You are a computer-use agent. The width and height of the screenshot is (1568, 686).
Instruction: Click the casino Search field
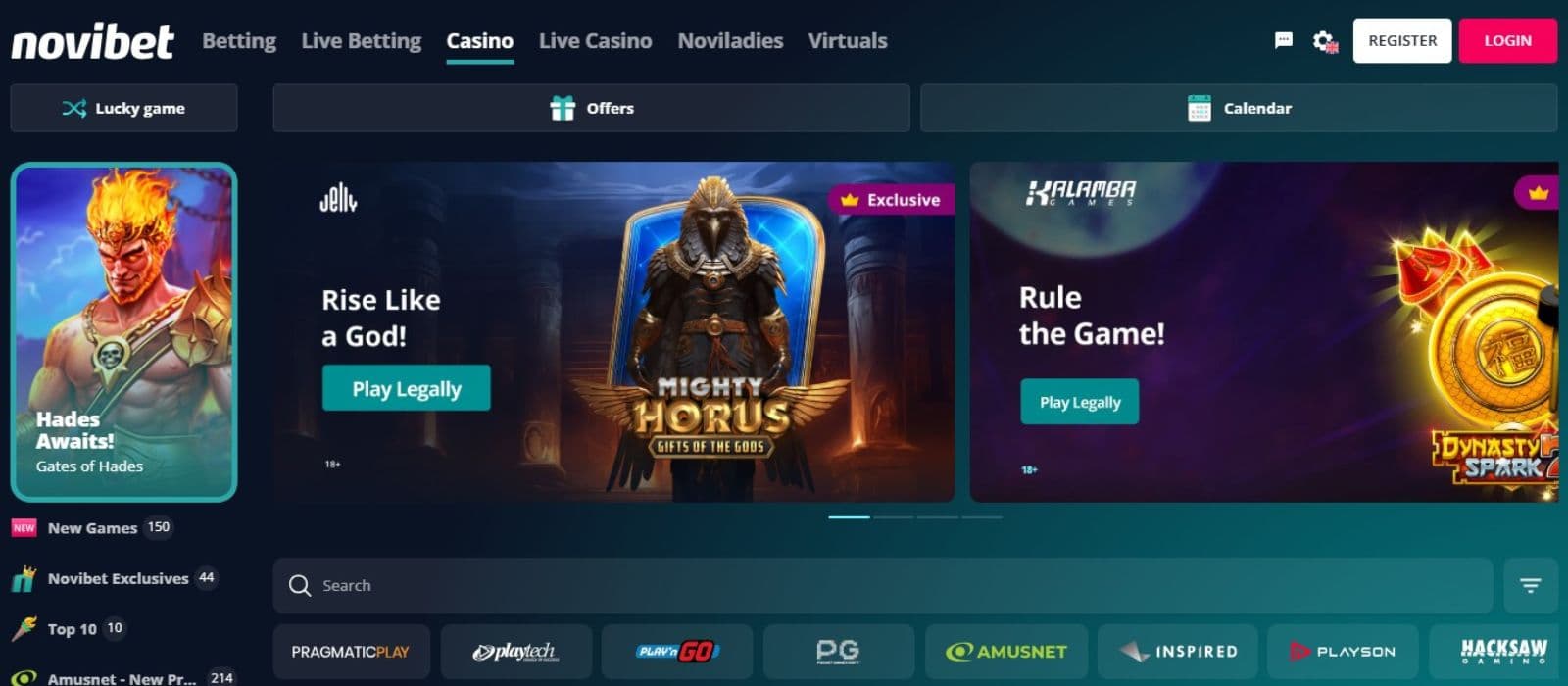click(883, 586)
